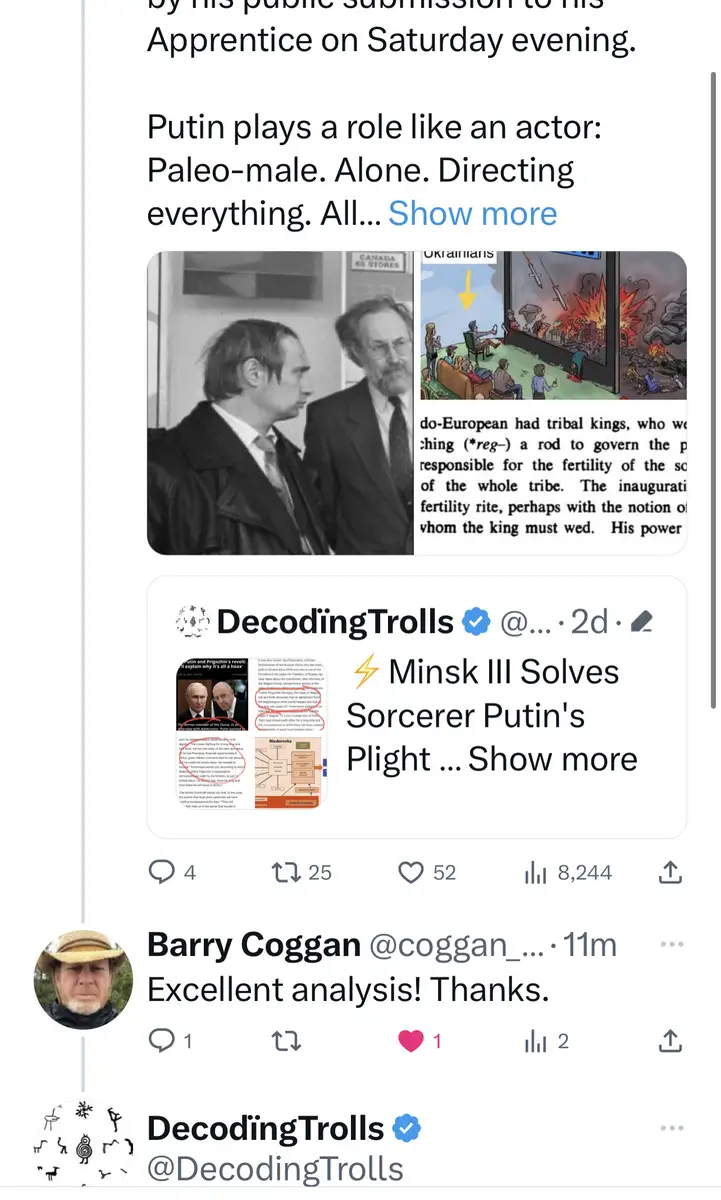Open the black and white photo of two men
The width and height of the screenshot is (721, 1200).
(x=280, y=402)
